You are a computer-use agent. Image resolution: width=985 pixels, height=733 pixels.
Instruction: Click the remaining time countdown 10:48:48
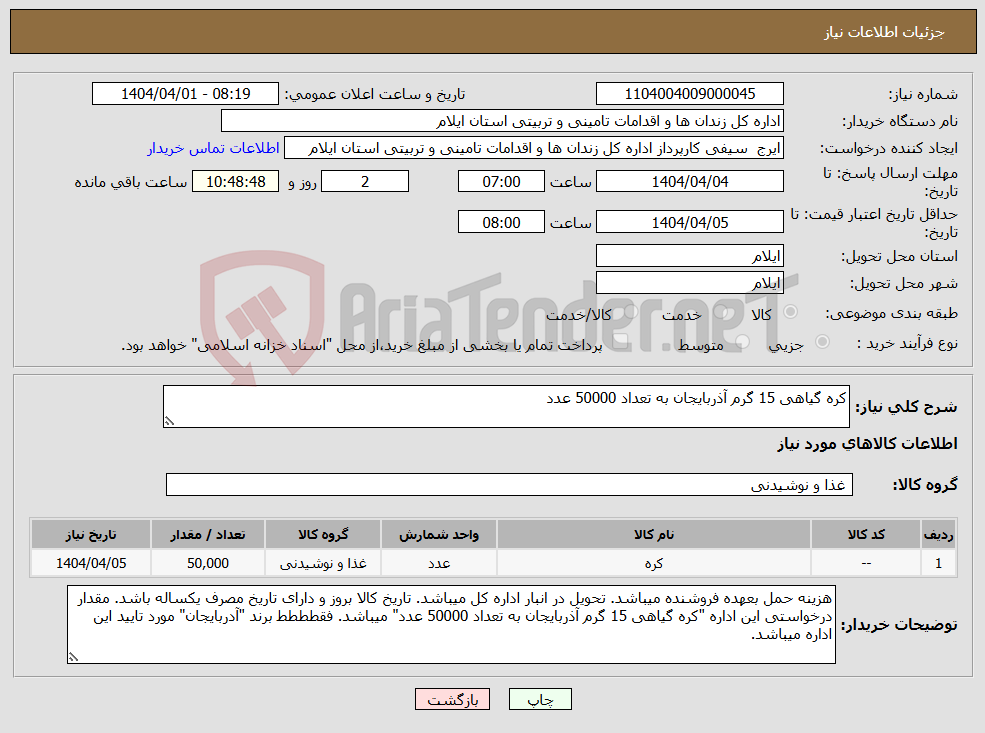point(236,182)
